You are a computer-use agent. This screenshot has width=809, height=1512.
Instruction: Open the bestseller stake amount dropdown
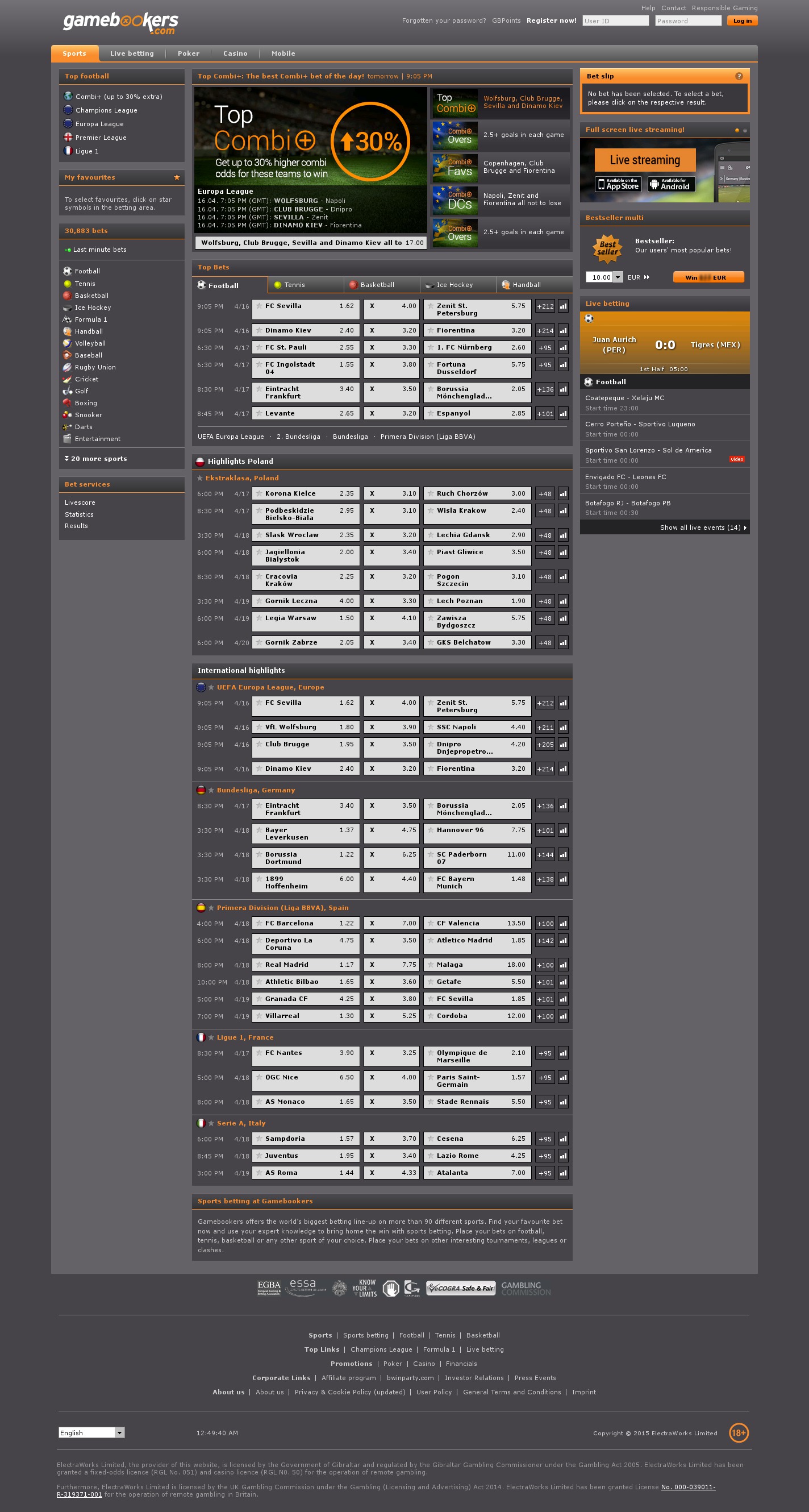click(617, 277)
